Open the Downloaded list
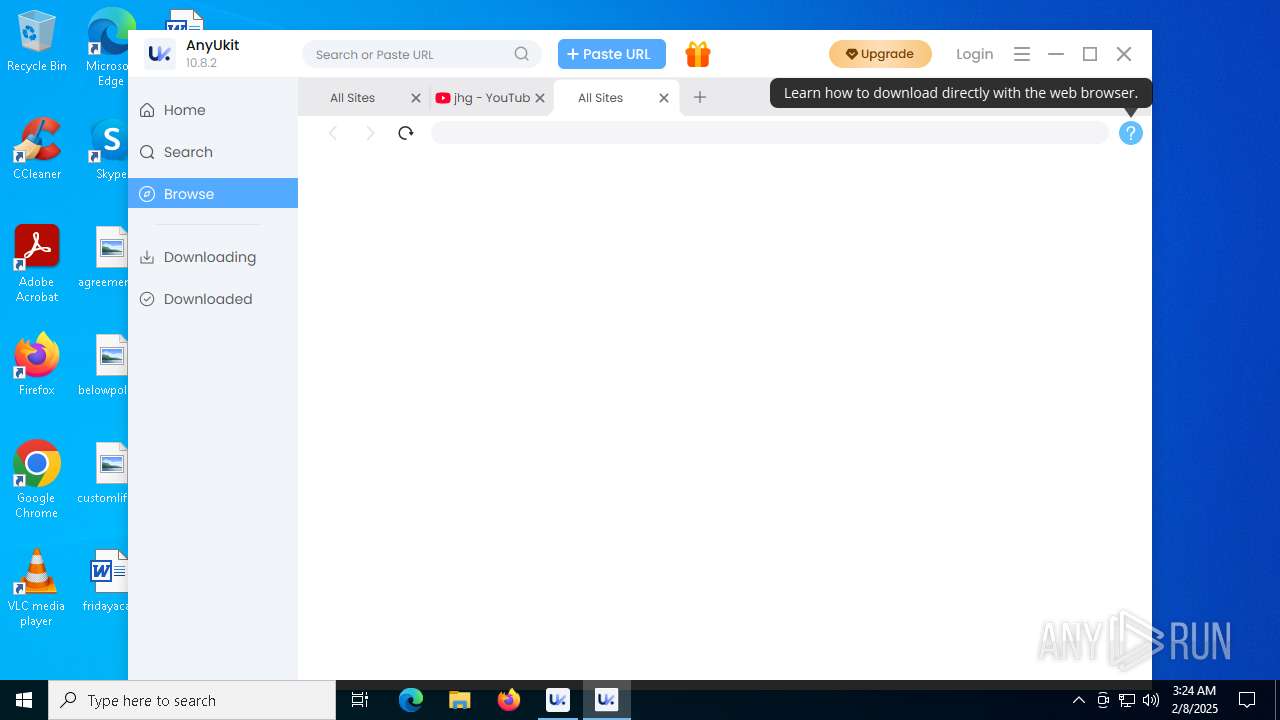Image resolution: width=1280 pixels, height=720 pixels. pyautogui.click(x=213, y=299)
